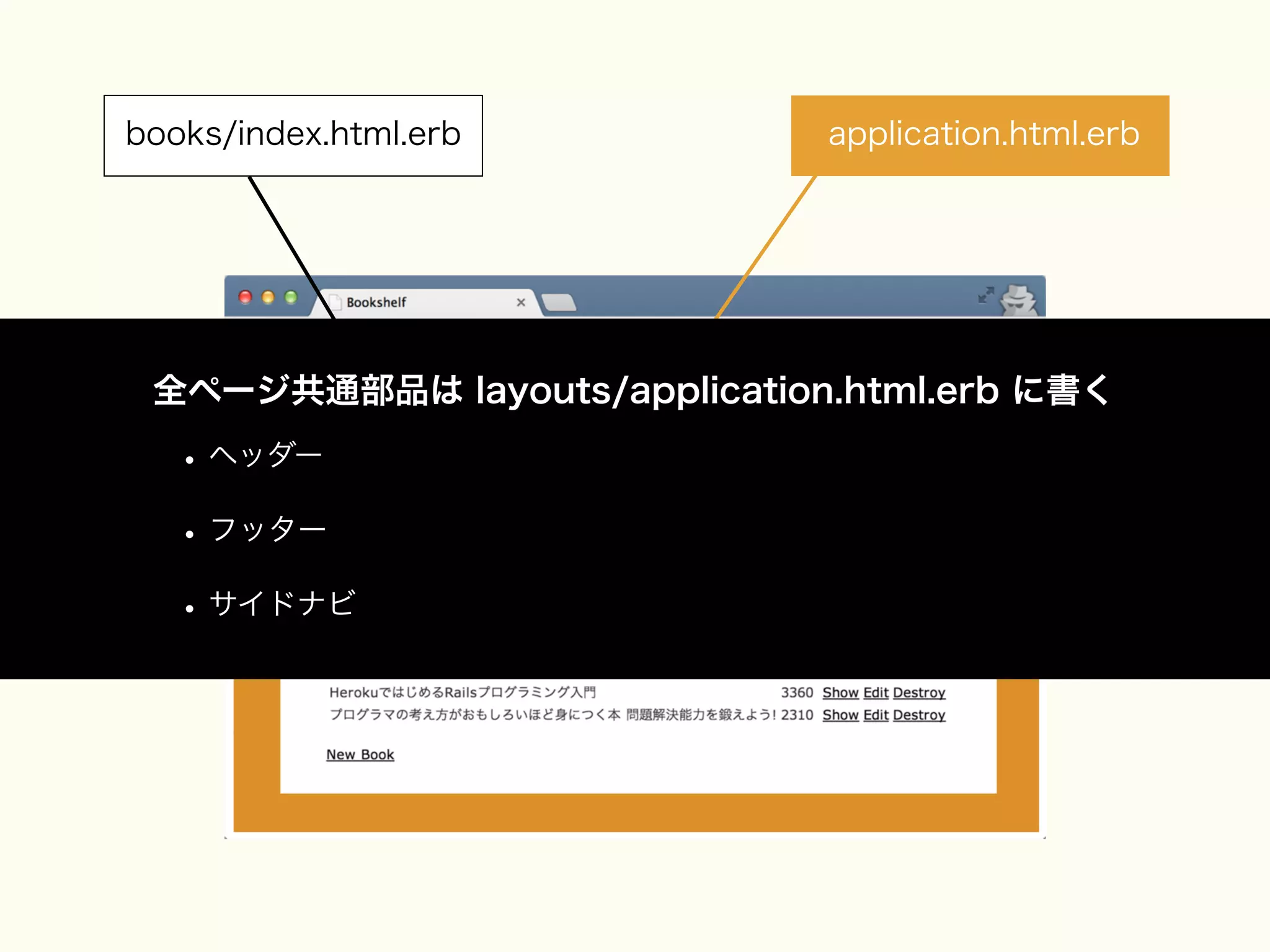This screenshot has width=1270, height=952.
Task: Open Show link for the Heroku book
Action: [840, 692]
